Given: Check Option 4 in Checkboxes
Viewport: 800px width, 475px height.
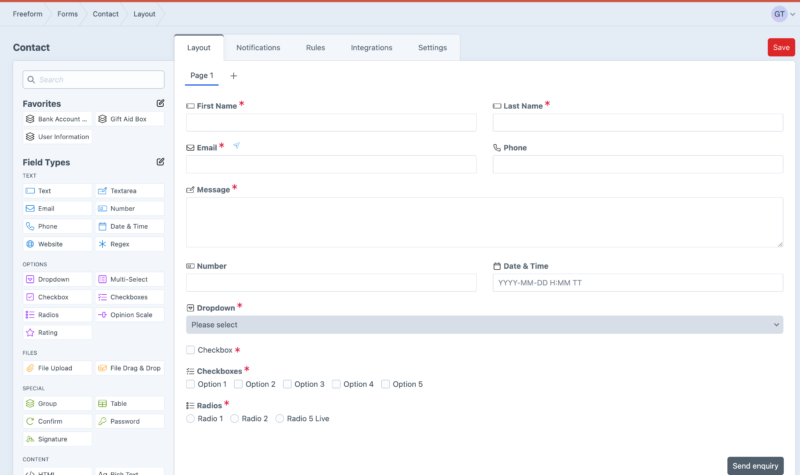Looking at the screenshot, I should click(336, 384).
